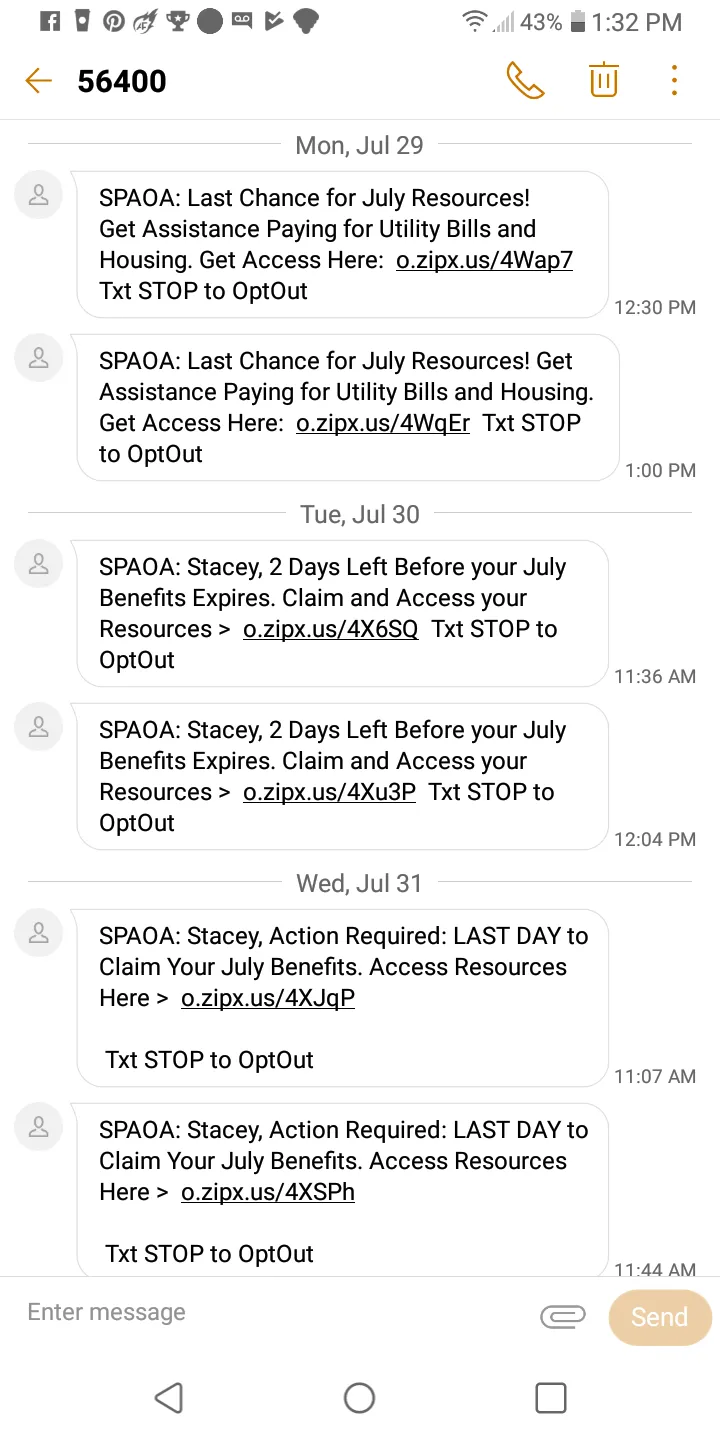Screen dimensions: 720x1440
Task: Open link o.zipx.us/4Wap7
Action: coord(484,260)
